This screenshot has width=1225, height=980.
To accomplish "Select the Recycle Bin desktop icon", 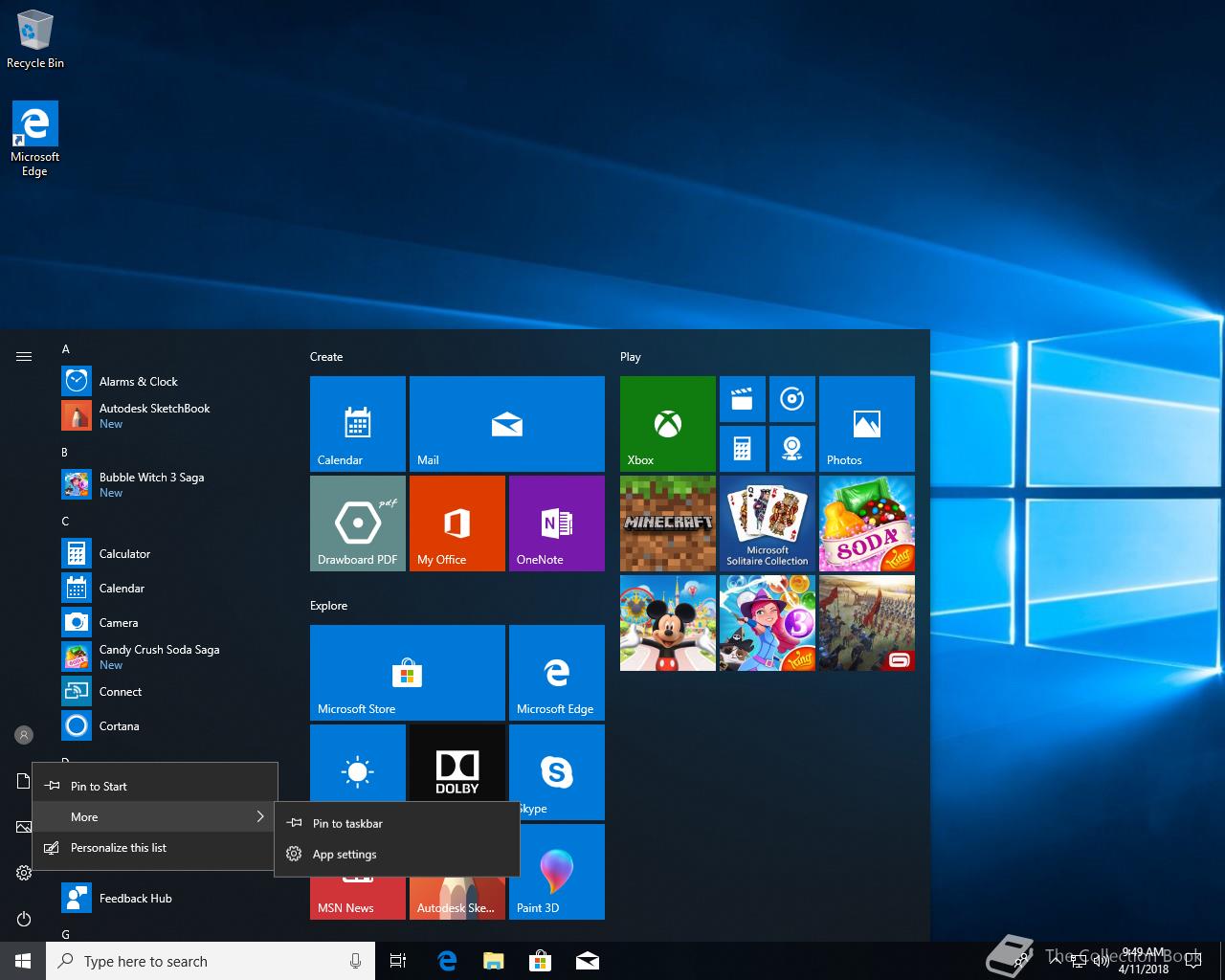I will coord(35,40).
